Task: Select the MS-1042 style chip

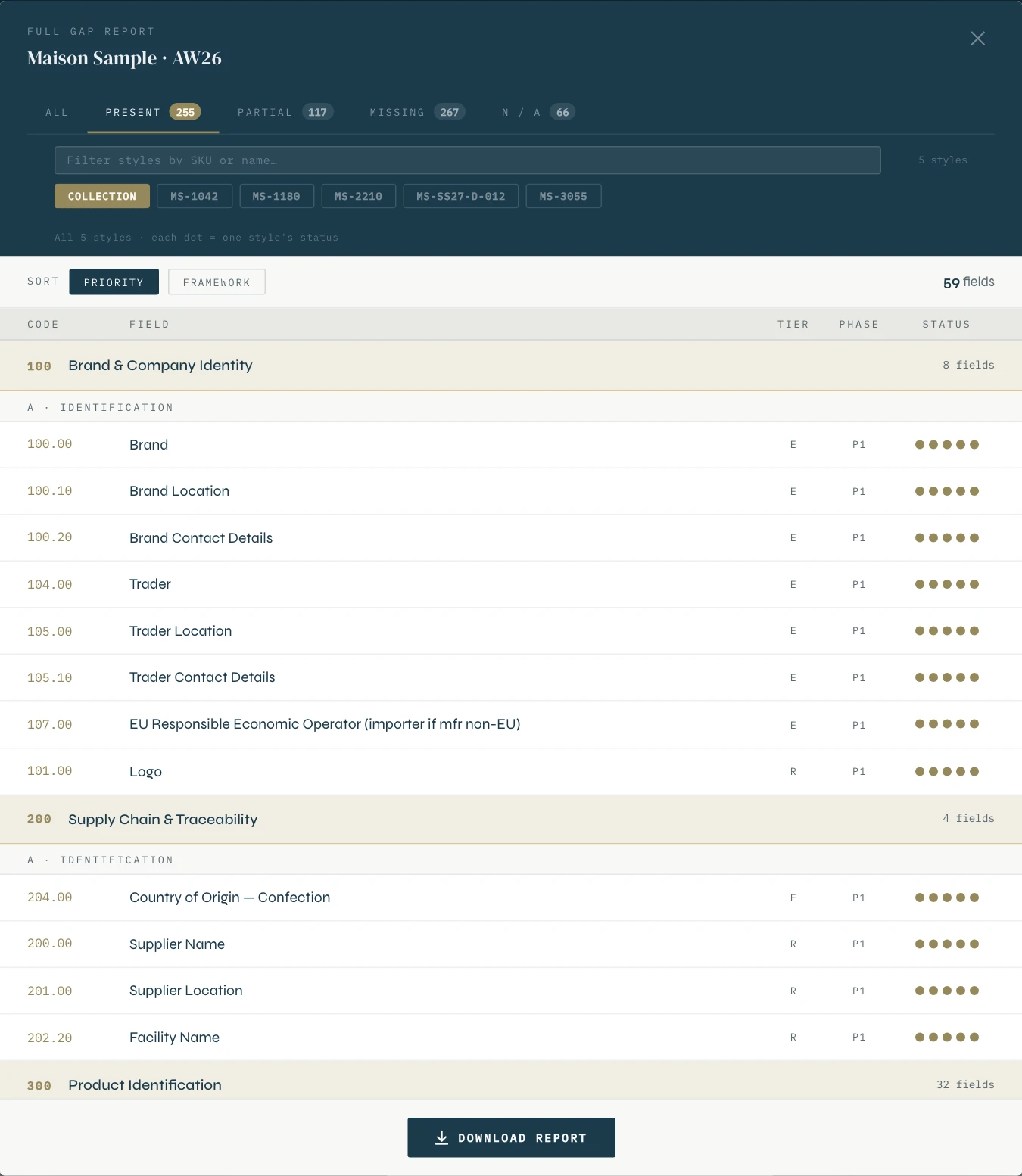Action: 195,196
